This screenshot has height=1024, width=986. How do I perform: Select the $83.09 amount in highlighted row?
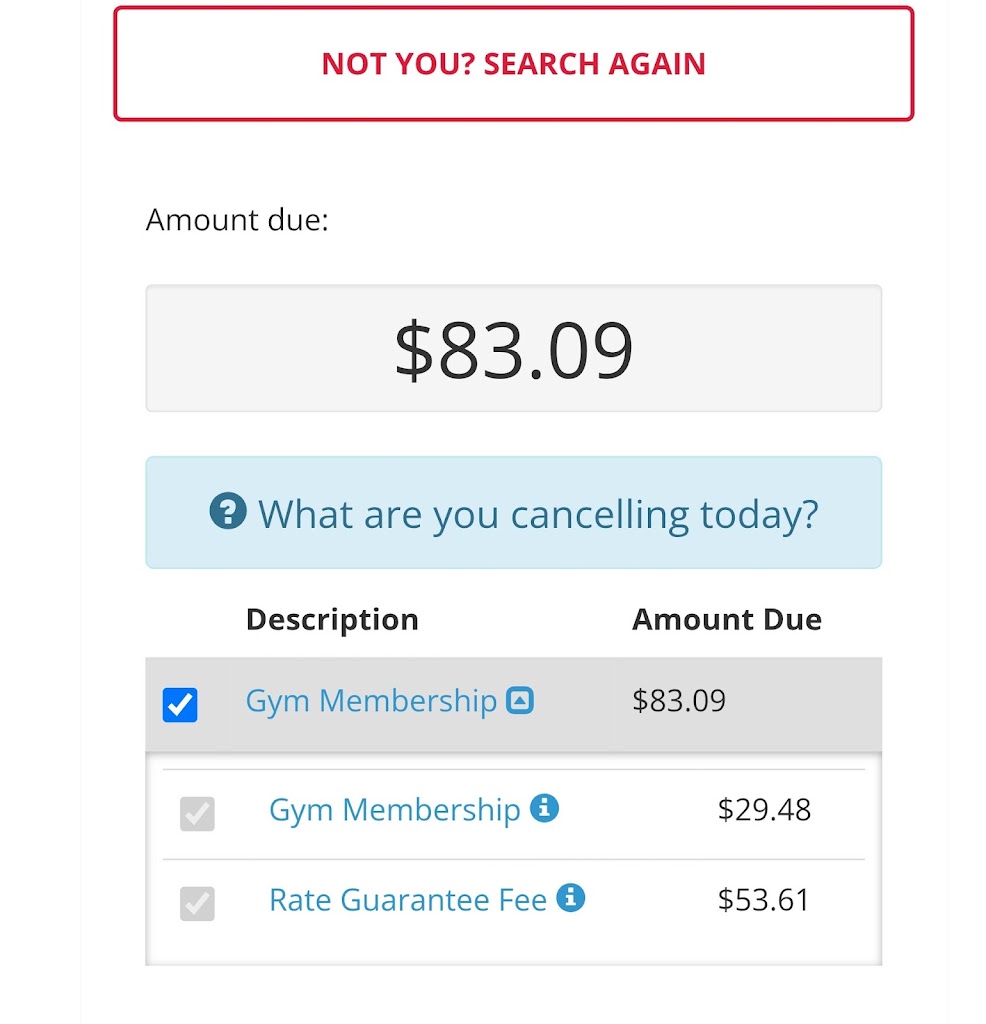pos(679,701)
